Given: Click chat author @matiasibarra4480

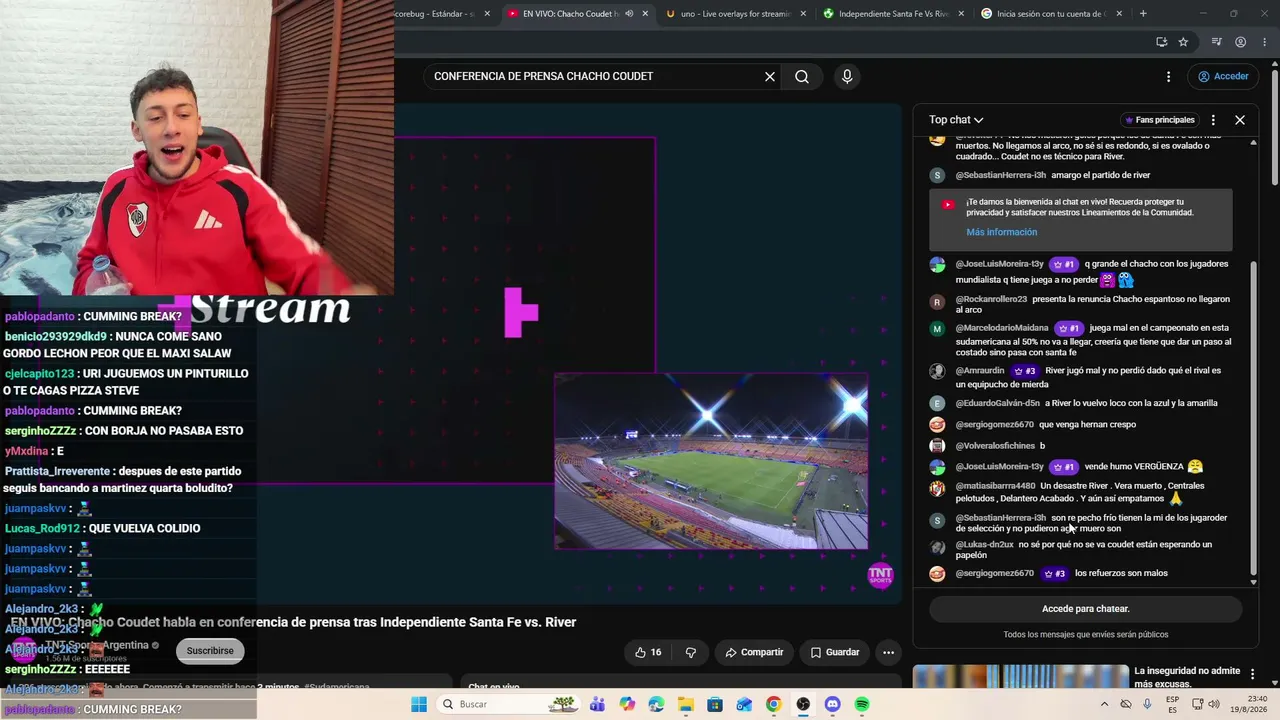Looking at the screenshot, I should [x=995, y=486].
